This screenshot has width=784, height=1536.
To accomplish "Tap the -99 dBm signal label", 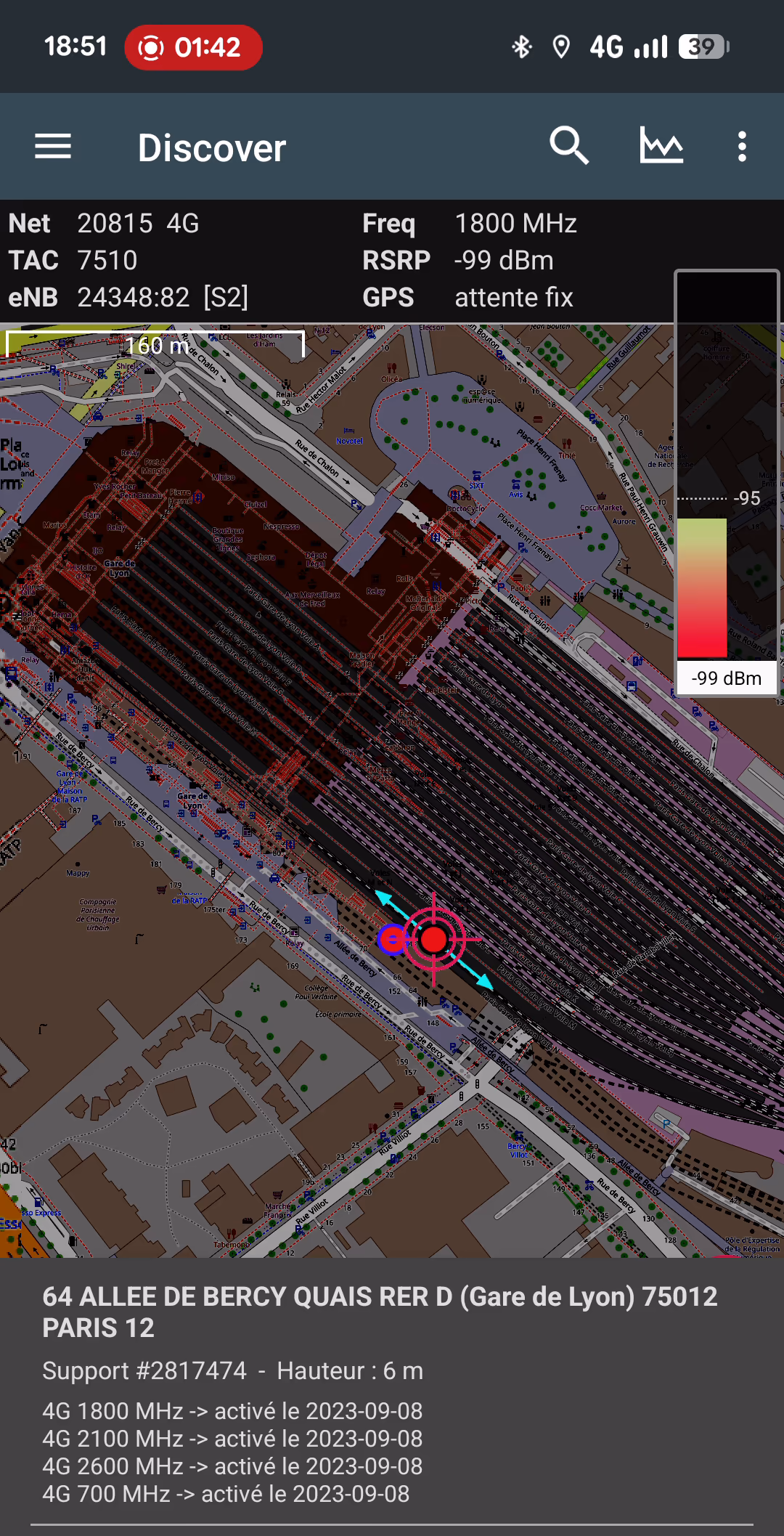I will (x=726, y=678).
